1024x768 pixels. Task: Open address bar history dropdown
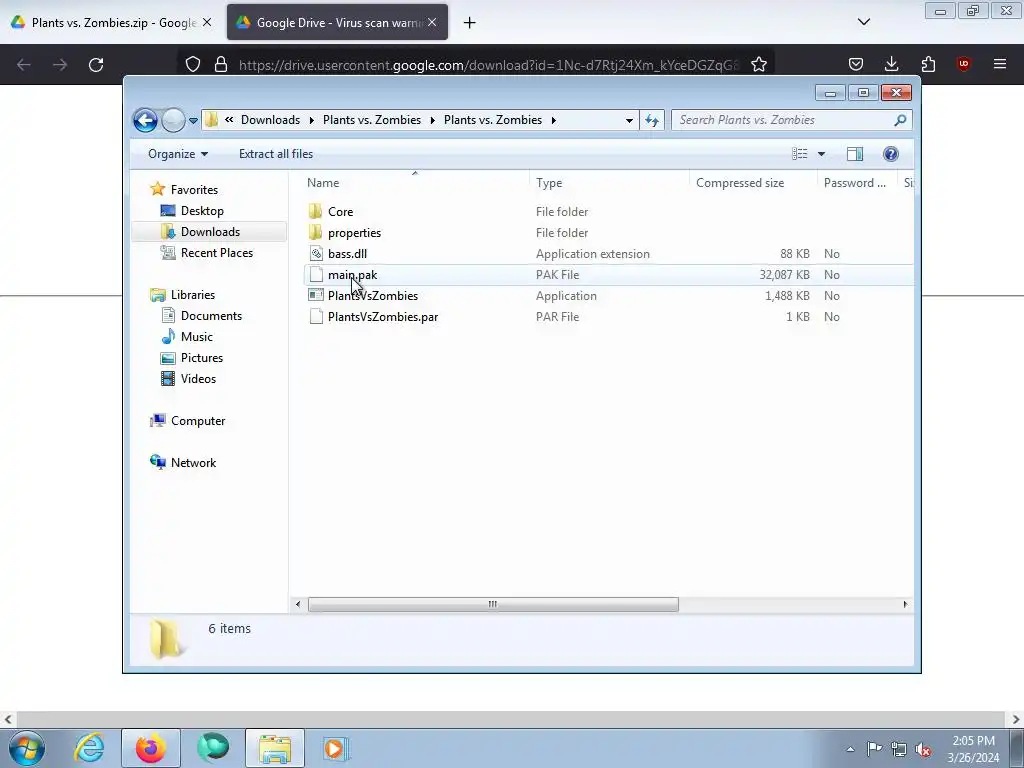click(x=629, y=120)
